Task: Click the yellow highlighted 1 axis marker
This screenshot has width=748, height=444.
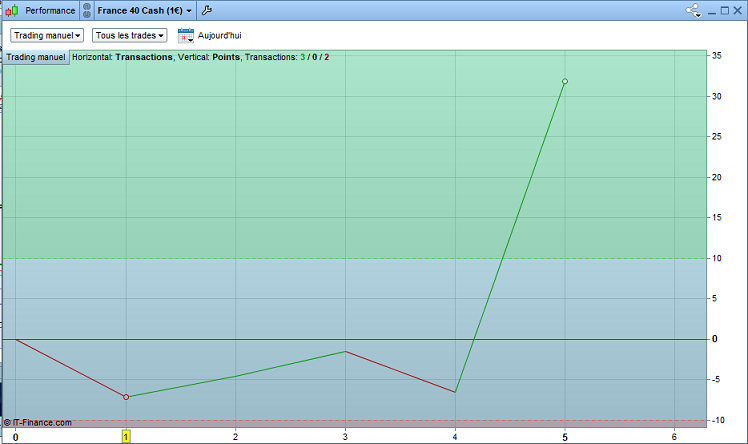Action: coord(126,436)
